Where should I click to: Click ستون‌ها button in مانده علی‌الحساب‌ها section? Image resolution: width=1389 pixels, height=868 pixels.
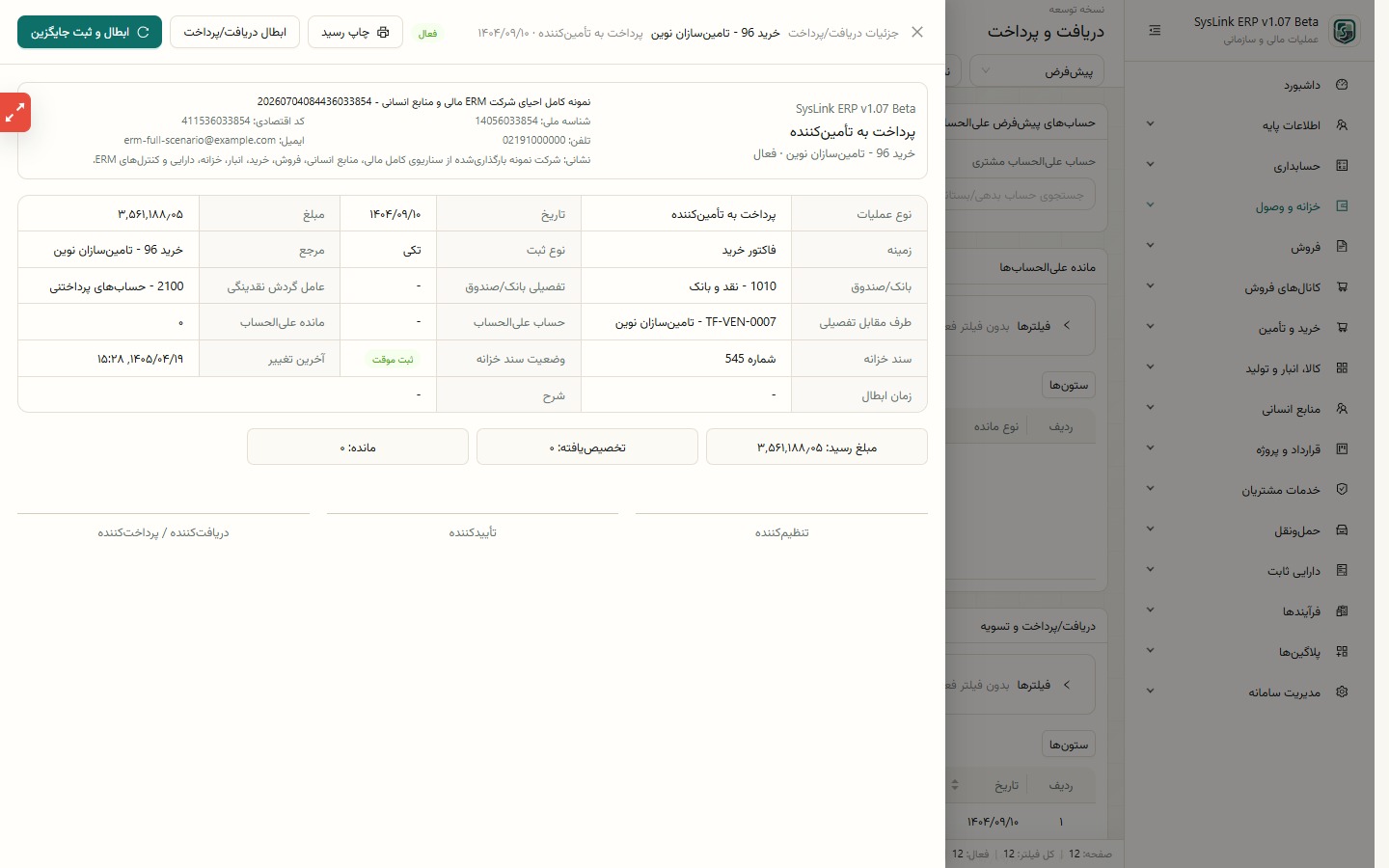pyautogui.click(x=1069, y=385)
